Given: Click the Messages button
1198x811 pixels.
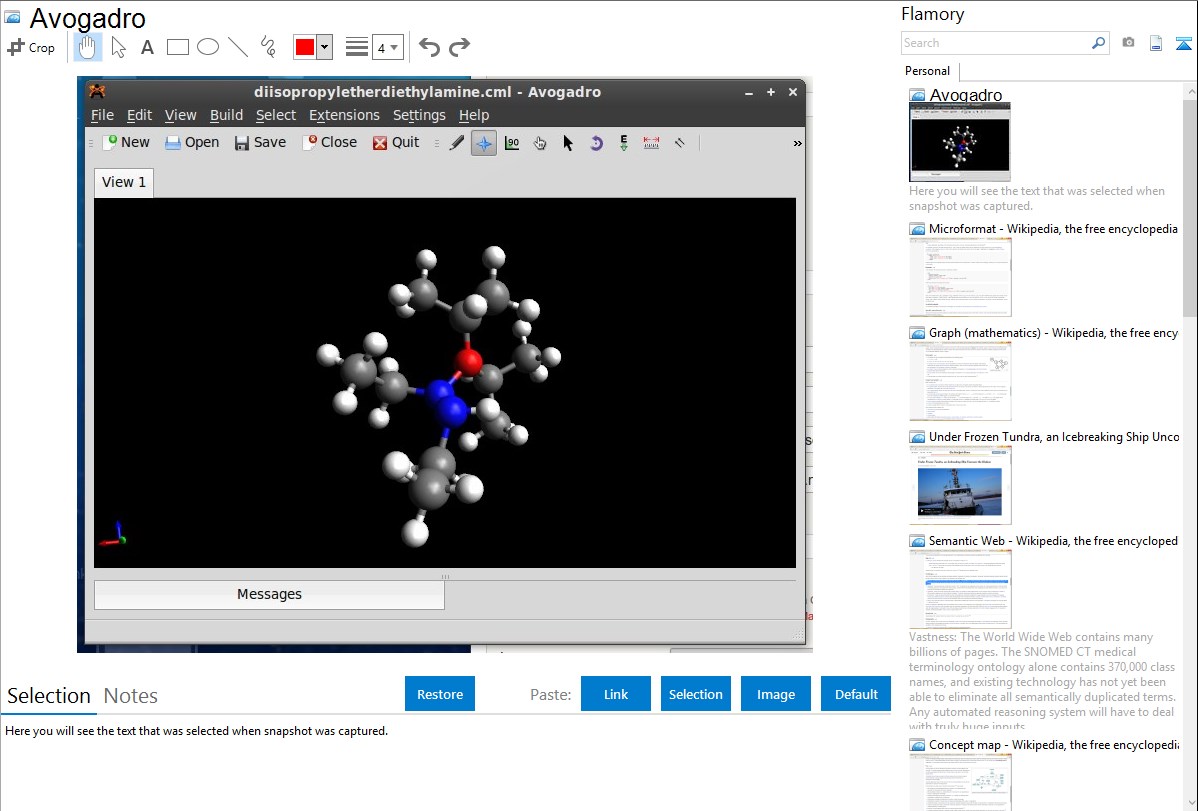Looking at the screenshot, I should pyautogui.click(x=269, y=594).
